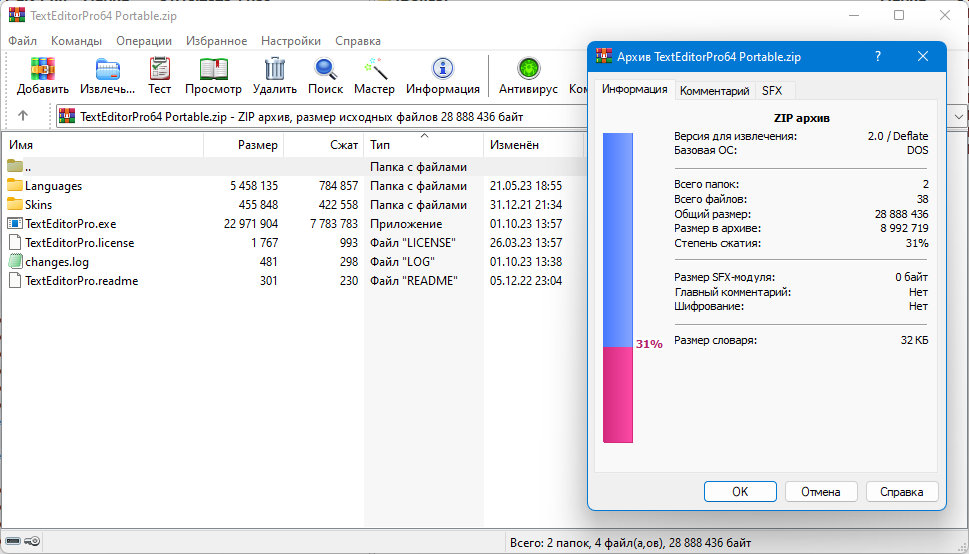Select the TextEditorPro.exe file name
Screen dimensions: 969x554
(x=70, y=223)
